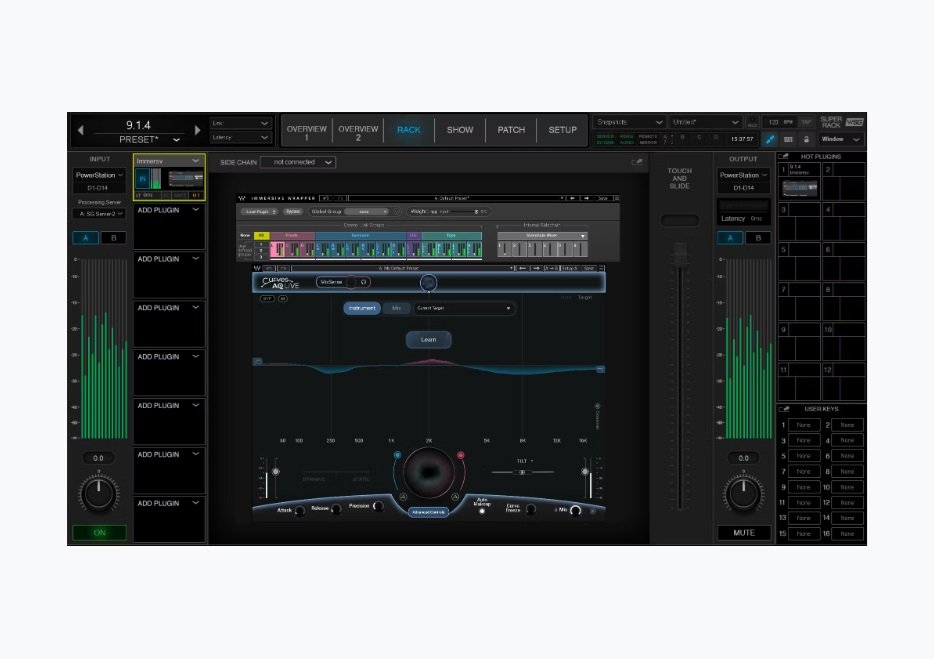Enable Auto Makeup in Curves AQ
Viewport: 934px width, 659px height.
tap(482, 511)
